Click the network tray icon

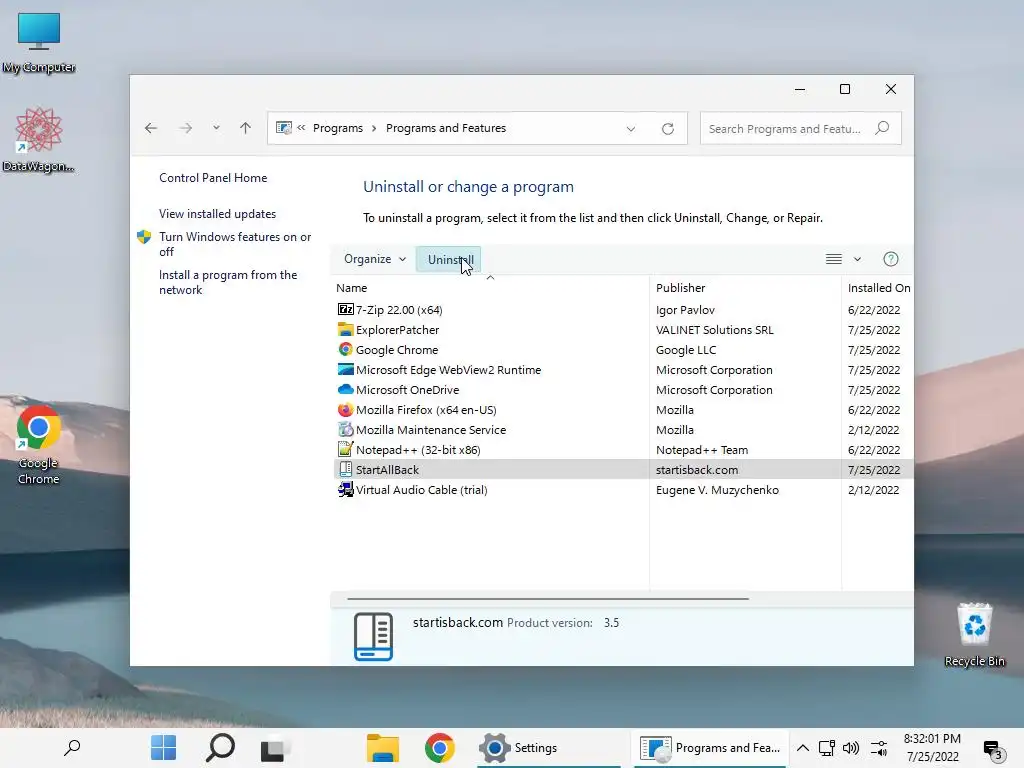(x=827, y=748)
